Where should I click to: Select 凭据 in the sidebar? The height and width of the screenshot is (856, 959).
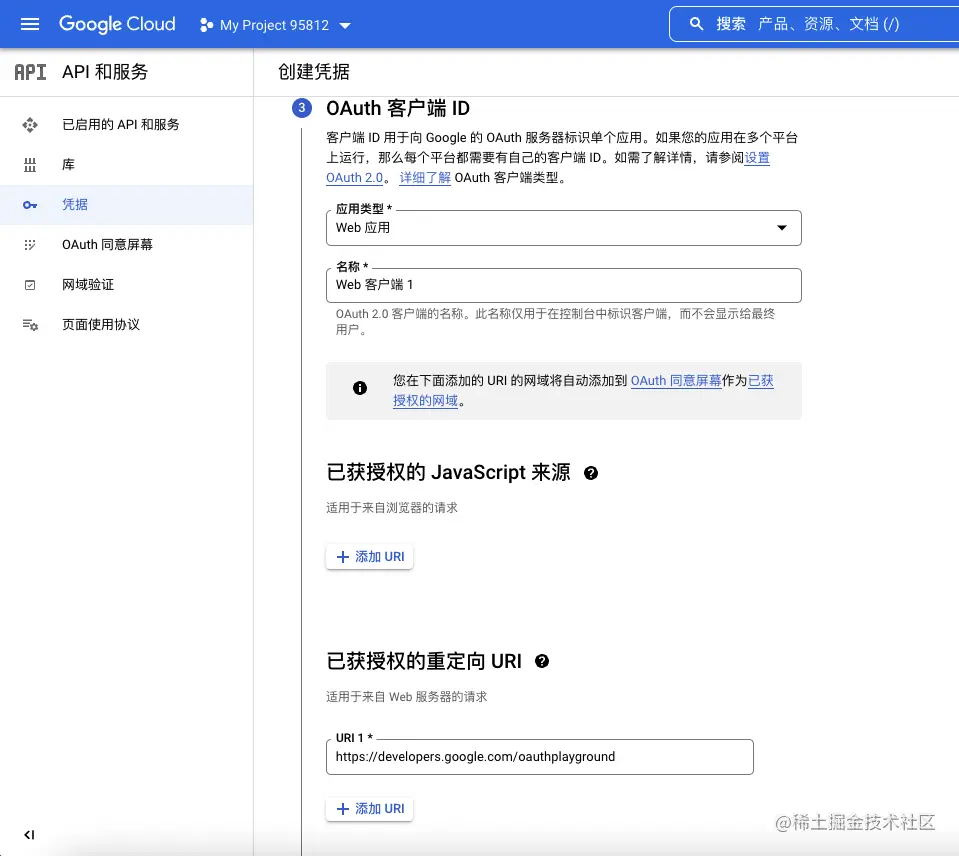127,205
